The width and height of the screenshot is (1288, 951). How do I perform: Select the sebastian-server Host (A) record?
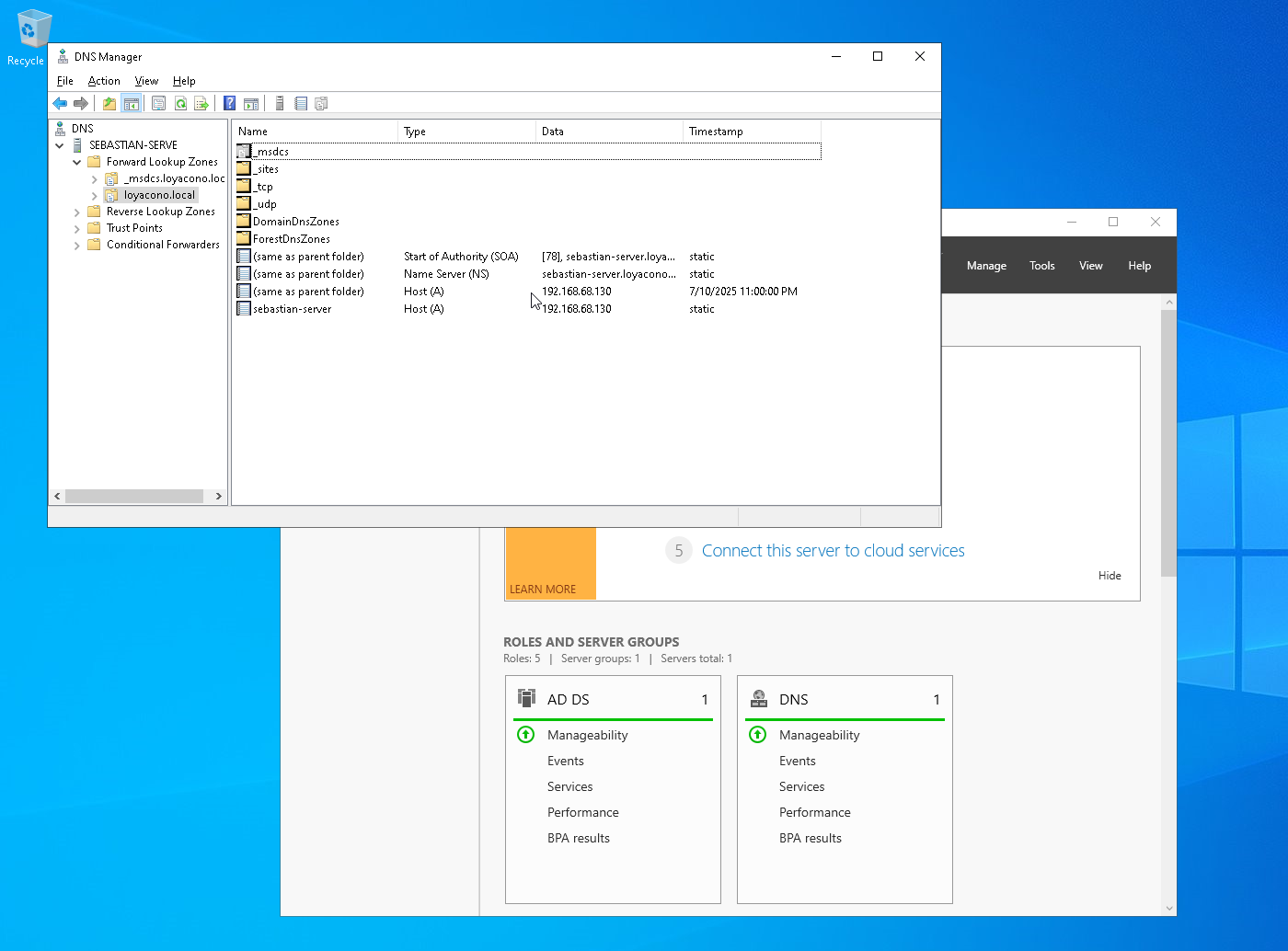(528, 309)
